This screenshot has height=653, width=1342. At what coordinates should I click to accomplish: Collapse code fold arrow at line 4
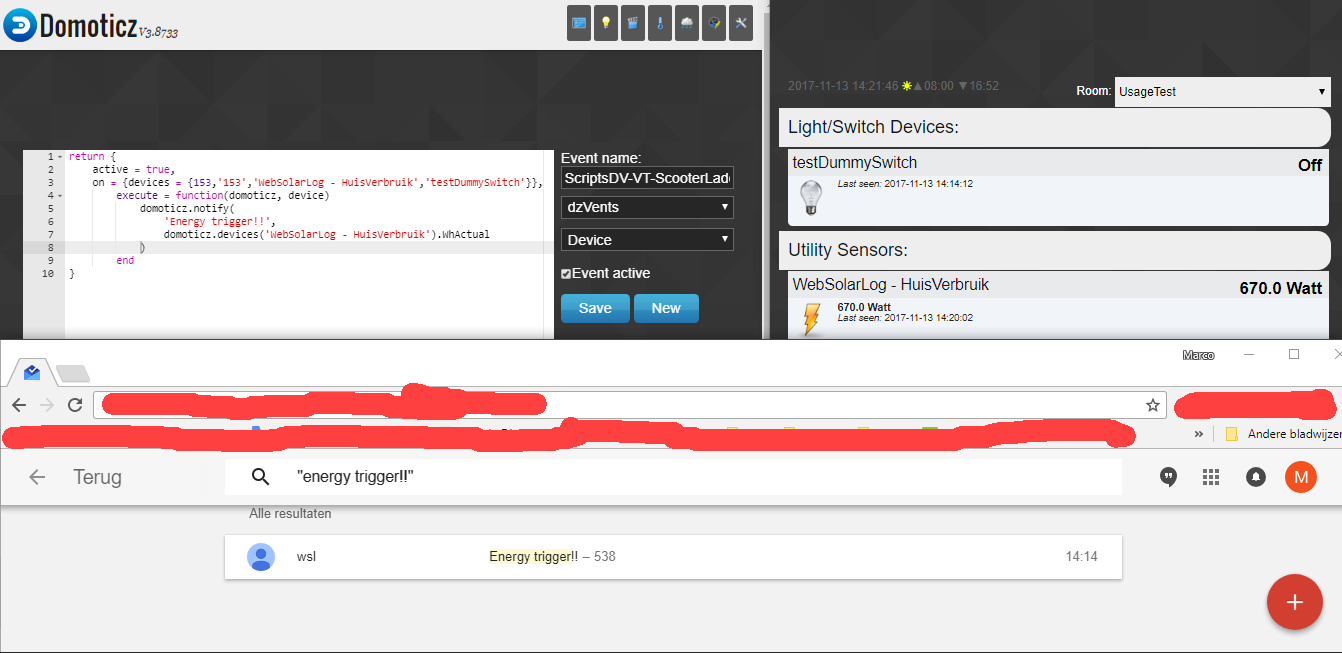pyautogui.click(x=60, y=196)
